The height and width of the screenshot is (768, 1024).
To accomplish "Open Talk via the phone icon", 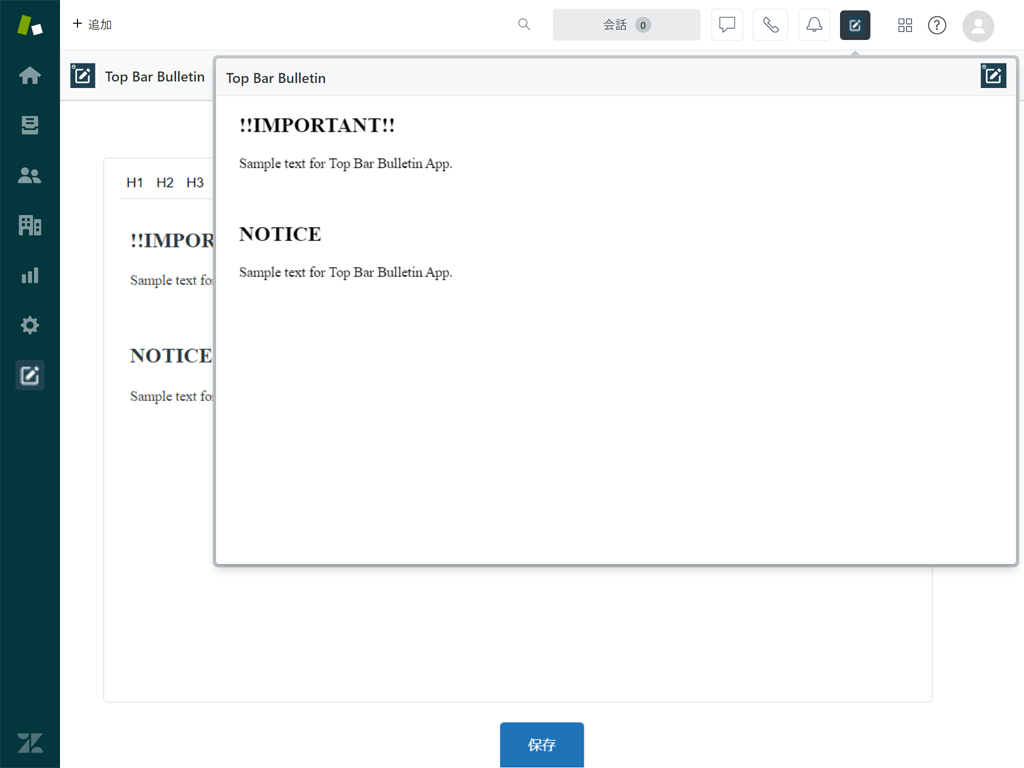I will coord(770,25).
